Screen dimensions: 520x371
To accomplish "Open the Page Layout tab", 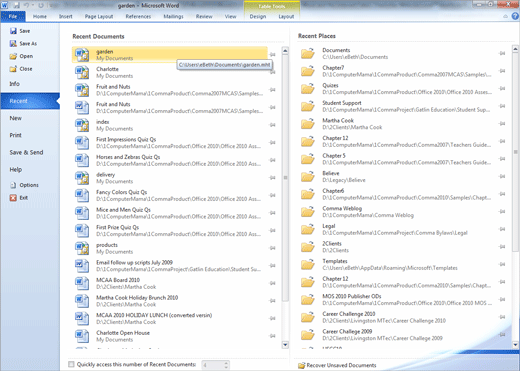I will click(x=99, y=16).
